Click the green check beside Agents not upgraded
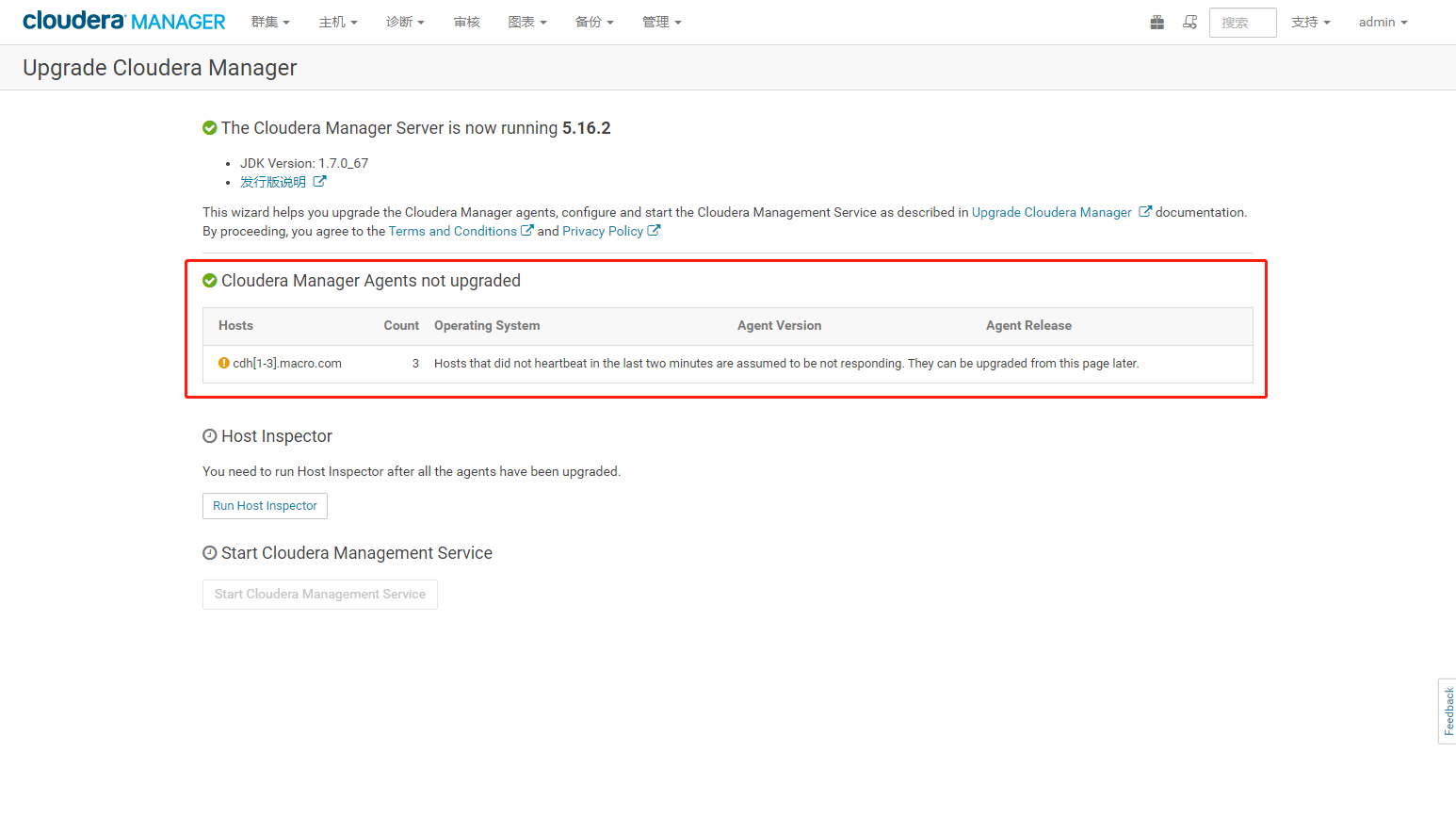The height and width of the screenshot is (817, 1456). pos(210,281)
